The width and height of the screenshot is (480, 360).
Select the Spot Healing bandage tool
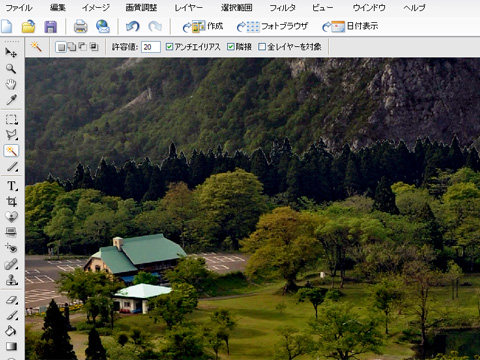click(11, 264)
